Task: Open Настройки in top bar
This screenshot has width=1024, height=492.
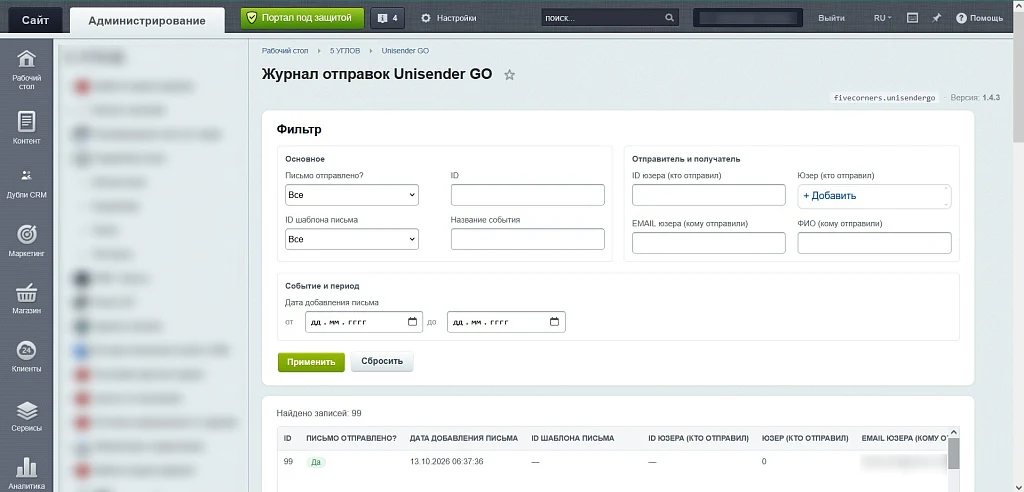Action: tap(448, 18)
